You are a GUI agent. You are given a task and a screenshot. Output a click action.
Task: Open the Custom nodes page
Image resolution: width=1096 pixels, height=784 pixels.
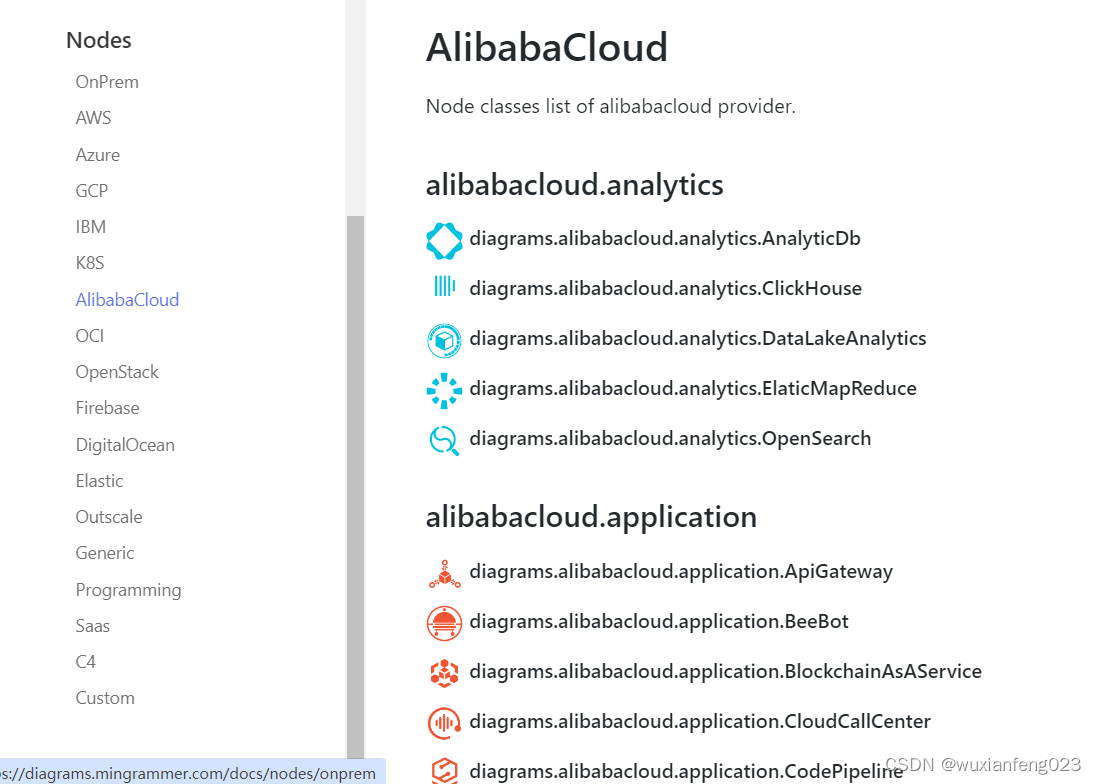(x=105, y=697)
